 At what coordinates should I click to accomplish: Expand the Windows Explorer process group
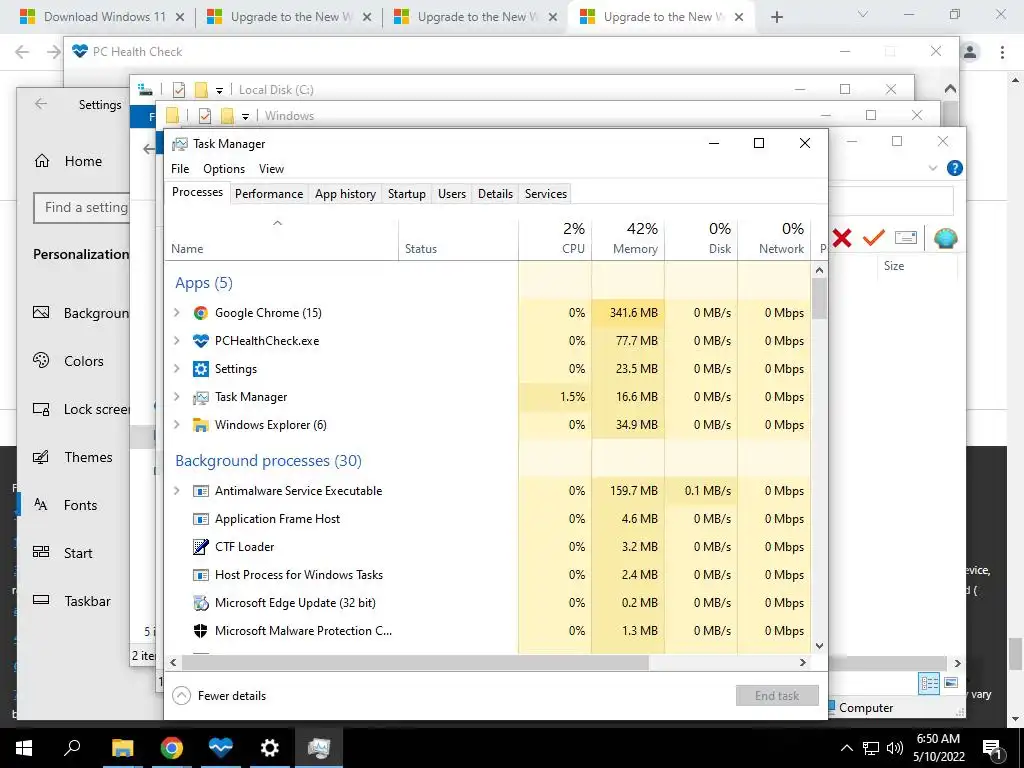(x=176, y=425)
